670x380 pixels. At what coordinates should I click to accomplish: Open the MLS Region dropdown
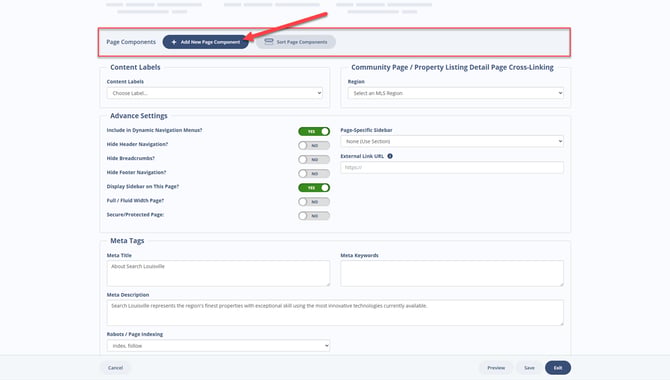point(455,93)
